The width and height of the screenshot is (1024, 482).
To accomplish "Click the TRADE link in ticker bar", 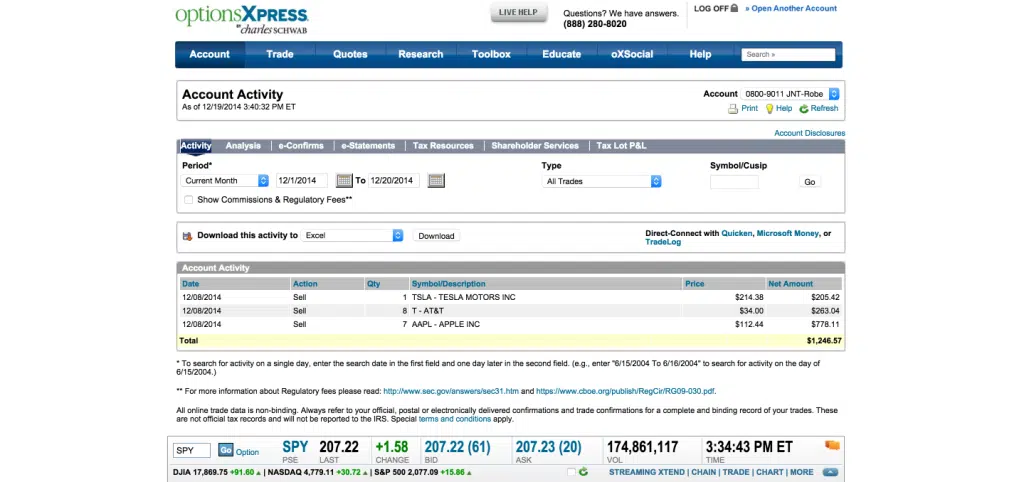I will tap(735, 472).
